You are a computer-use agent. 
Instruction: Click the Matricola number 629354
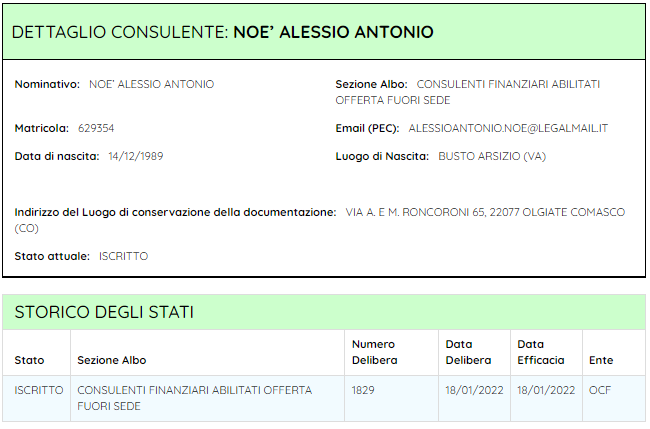coord(96,128)
